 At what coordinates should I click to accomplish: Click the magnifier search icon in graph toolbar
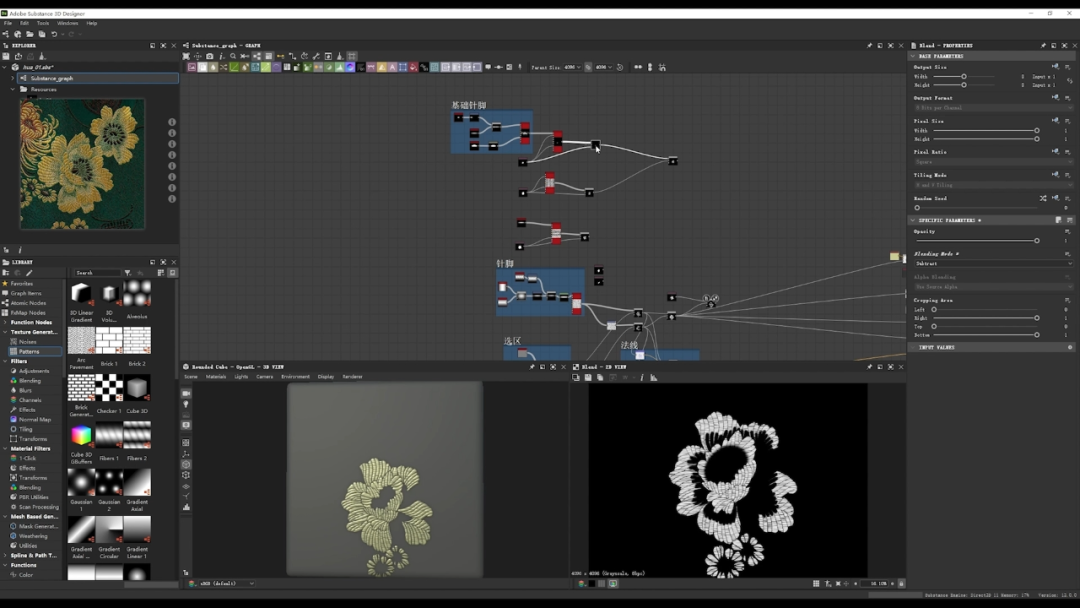tap(233, 56)
